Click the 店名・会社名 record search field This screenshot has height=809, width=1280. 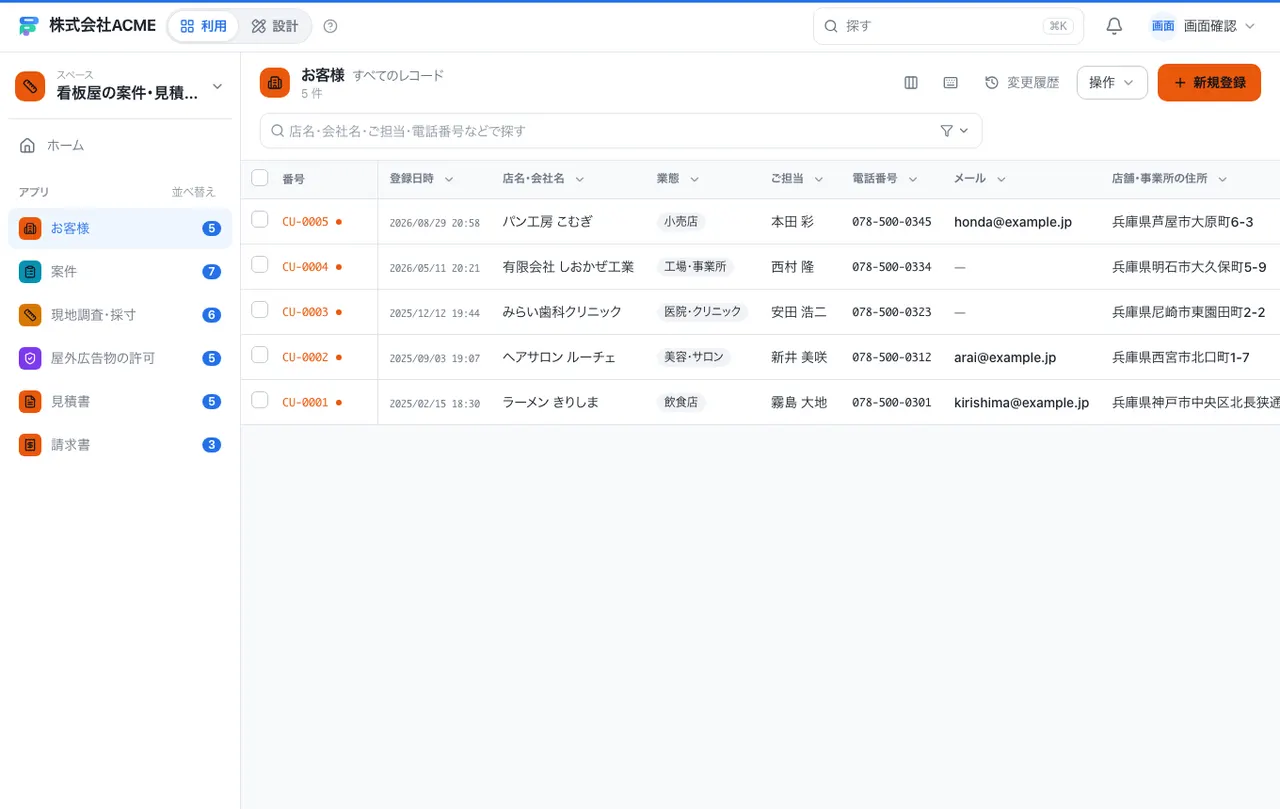(621, 131)
